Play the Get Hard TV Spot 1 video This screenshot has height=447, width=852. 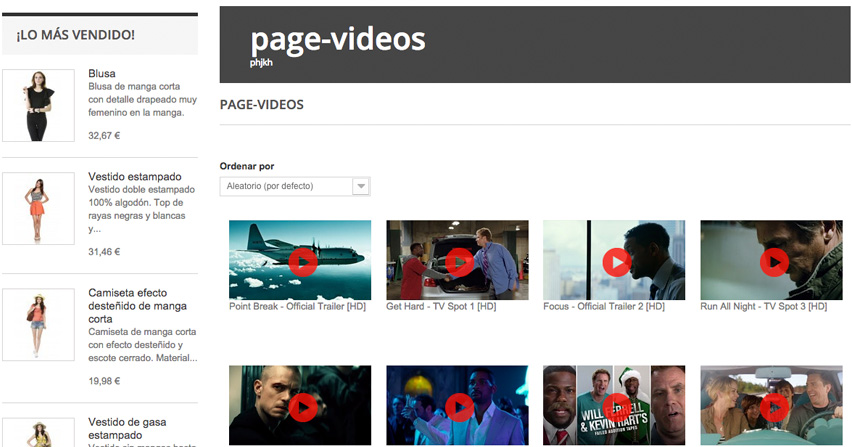coord(460,262)
